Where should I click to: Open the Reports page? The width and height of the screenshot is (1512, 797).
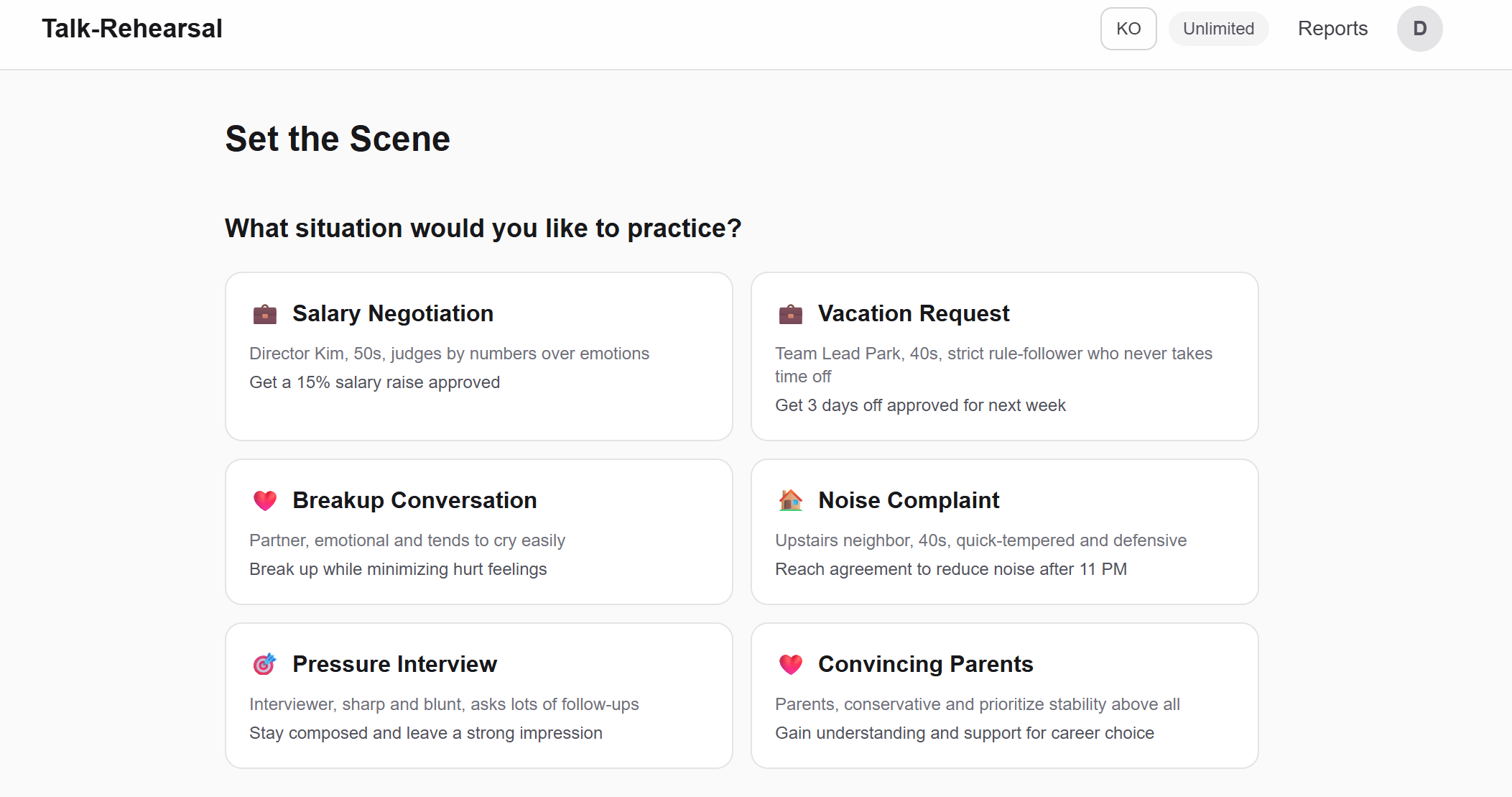click(1332, 28)
